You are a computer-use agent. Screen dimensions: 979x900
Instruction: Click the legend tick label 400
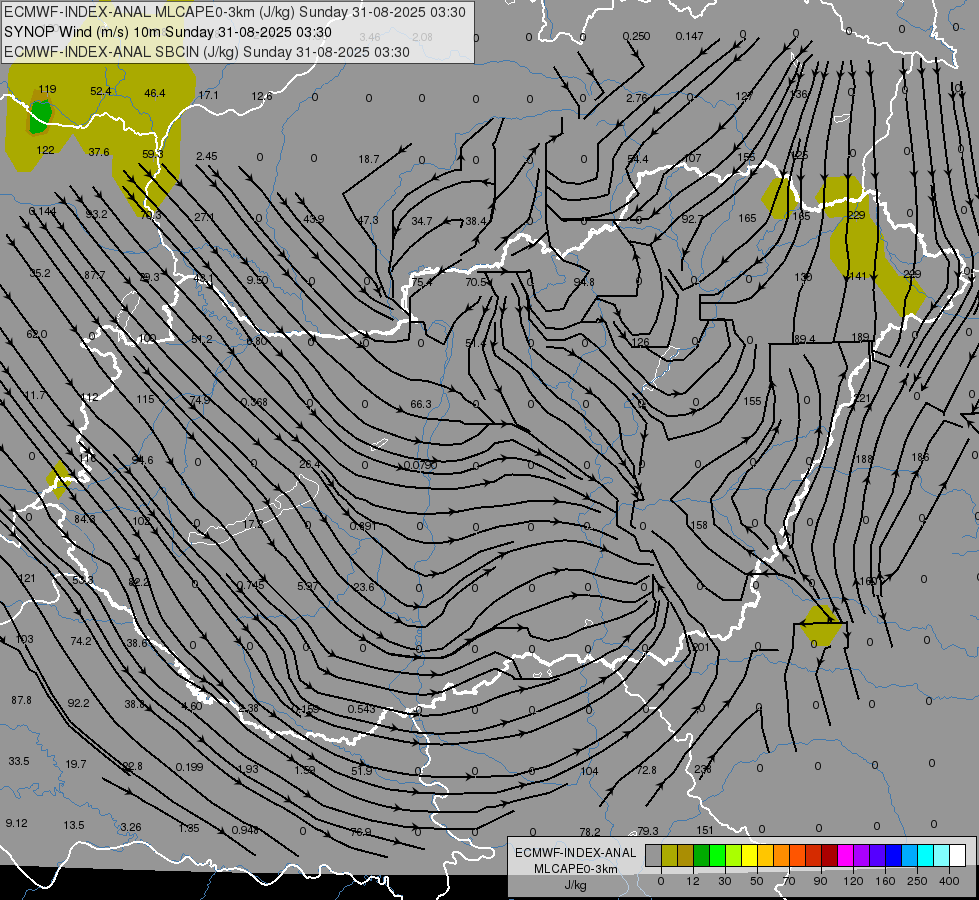[x=949, y=881]
